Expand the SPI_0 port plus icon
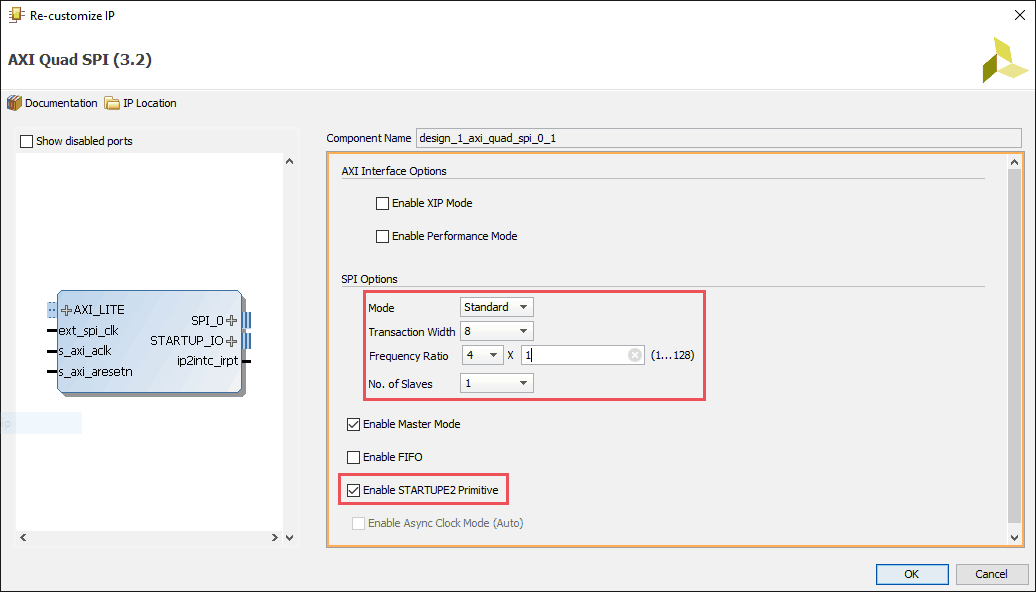 [232, 320]
